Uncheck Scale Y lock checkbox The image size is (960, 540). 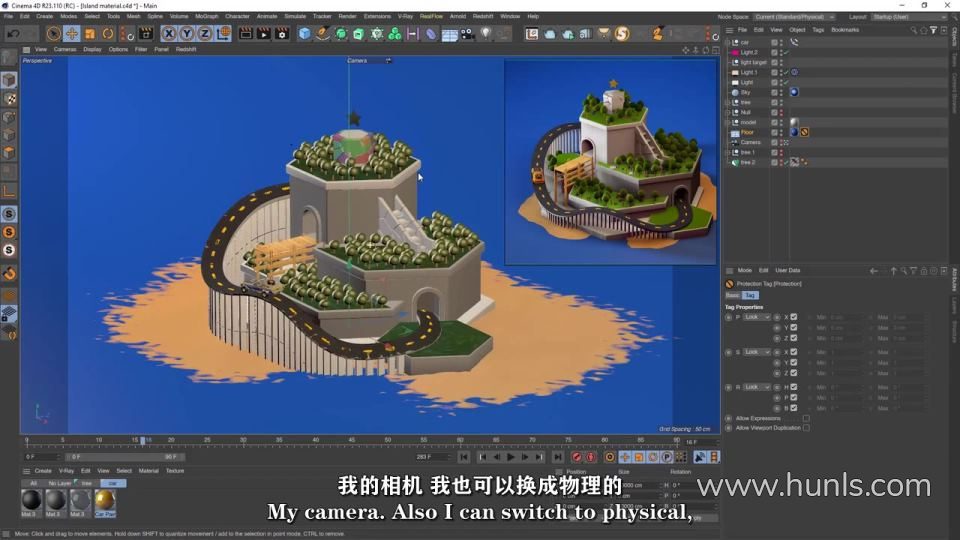[x=794, y=362]
